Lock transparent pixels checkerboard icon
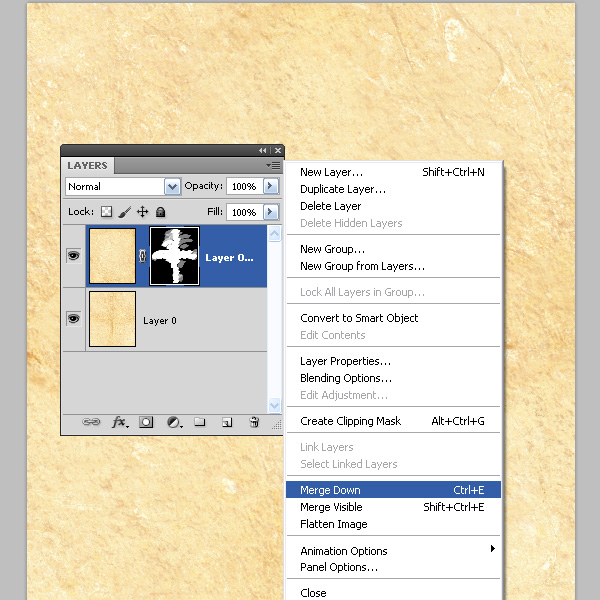The height and width of the screenshot is (600, 600). click(x=106, y=212)
